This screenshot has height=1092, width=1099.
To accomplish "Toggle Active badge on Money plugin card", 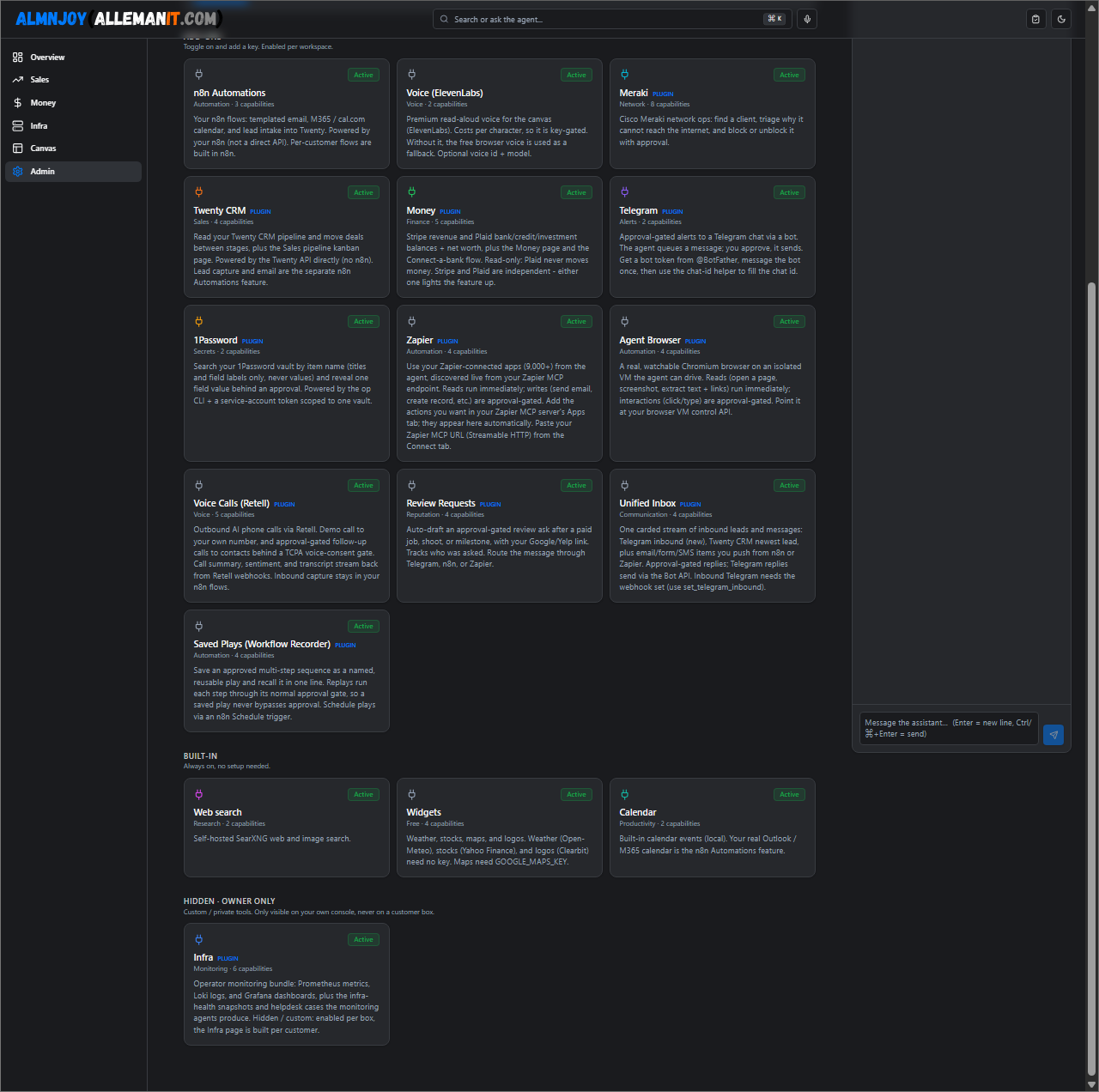I will [x=577, y=192].
